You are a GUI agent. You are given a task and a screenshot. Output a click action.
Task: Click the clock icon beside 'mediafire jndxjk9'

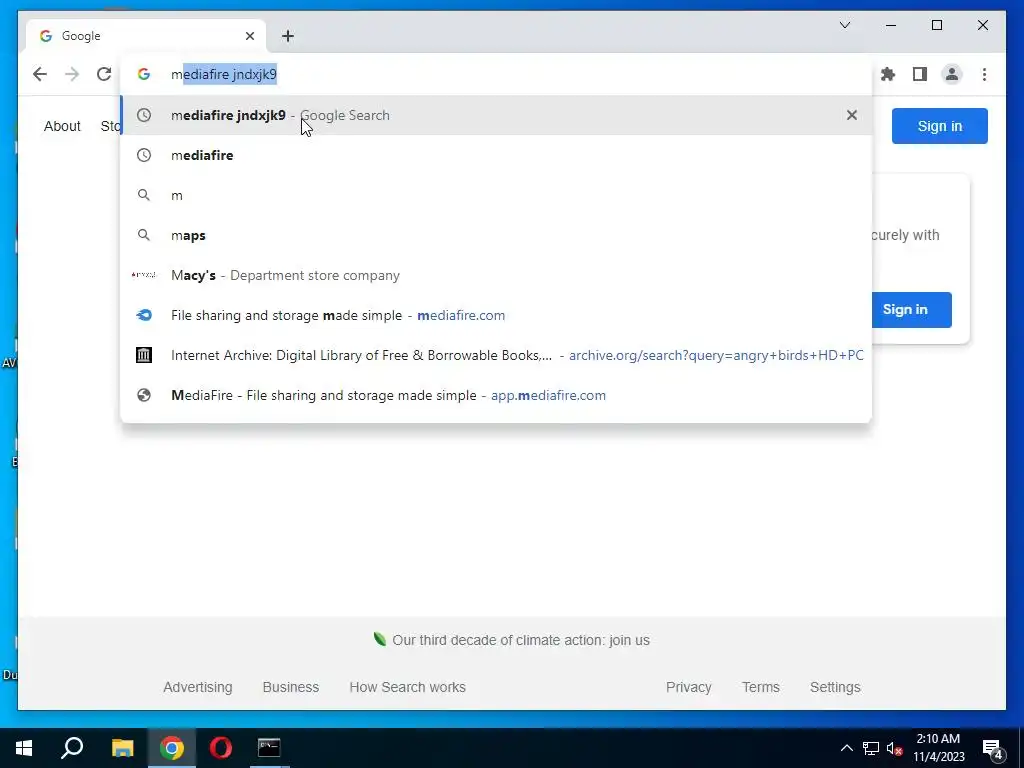tap(144, 115)
